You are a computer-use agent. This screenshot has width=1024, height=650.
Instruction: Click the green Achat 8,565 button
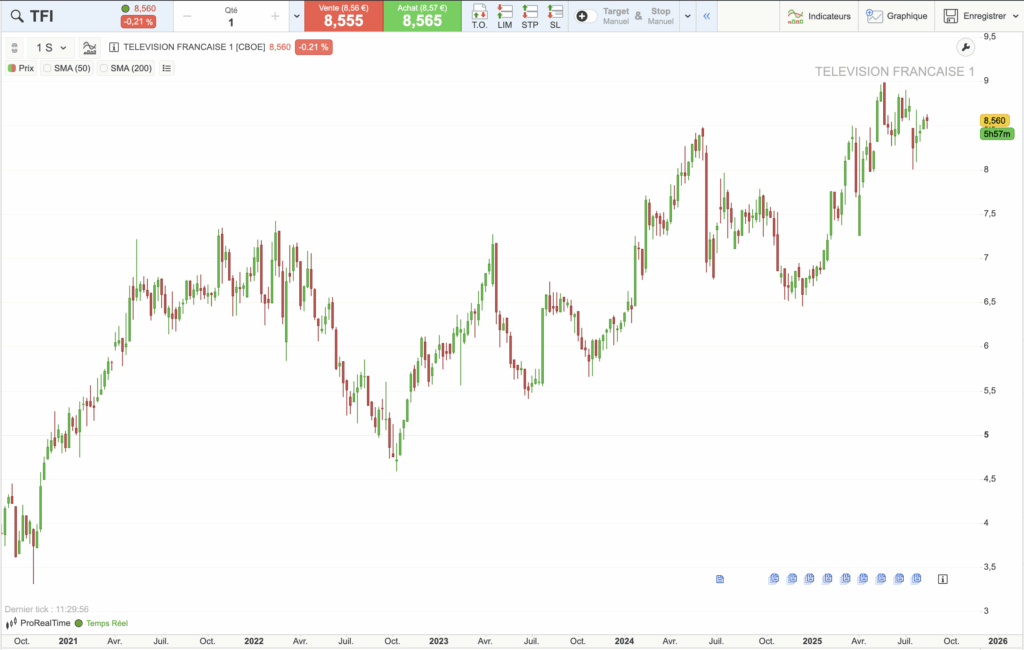(422, 16)
